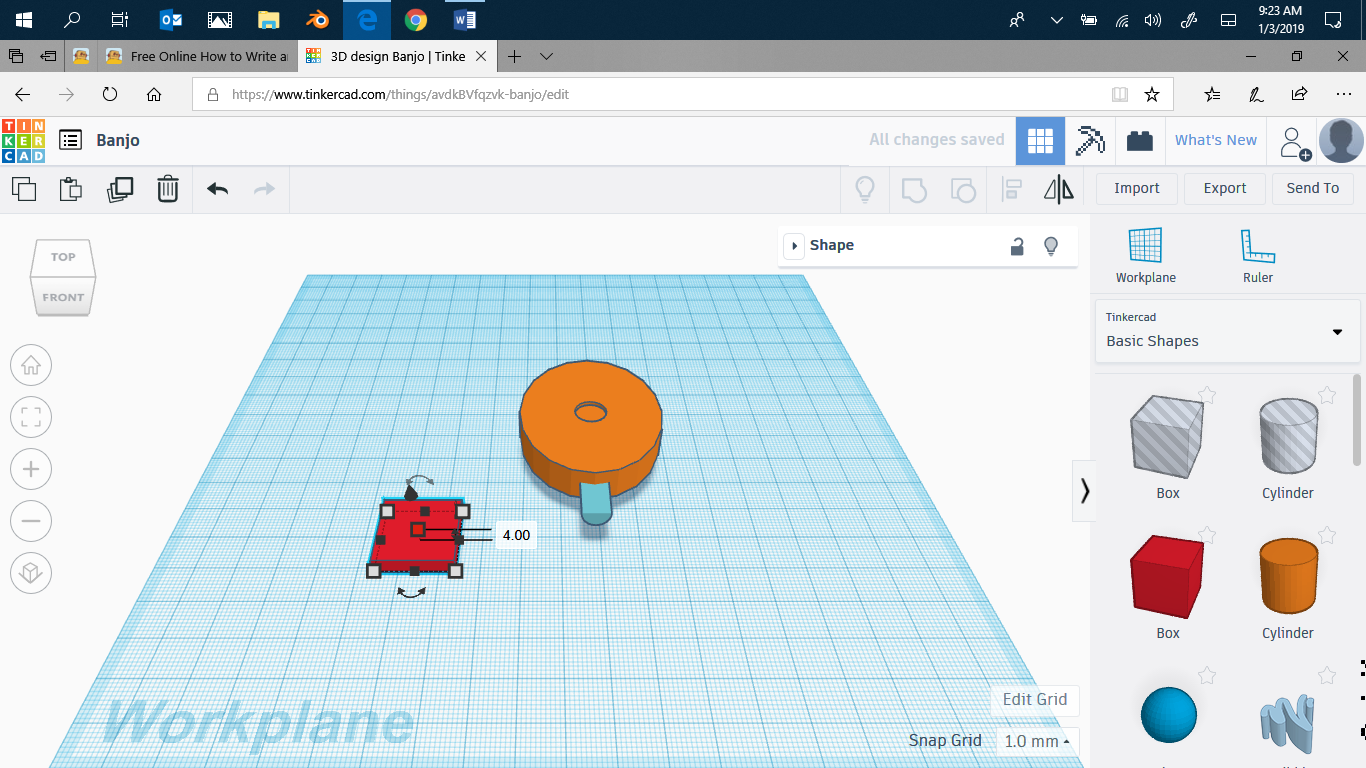The height and width of the screenshot is (768, 1366).
Task: Click the TOP face of view cube
Action: coord(63,257)
